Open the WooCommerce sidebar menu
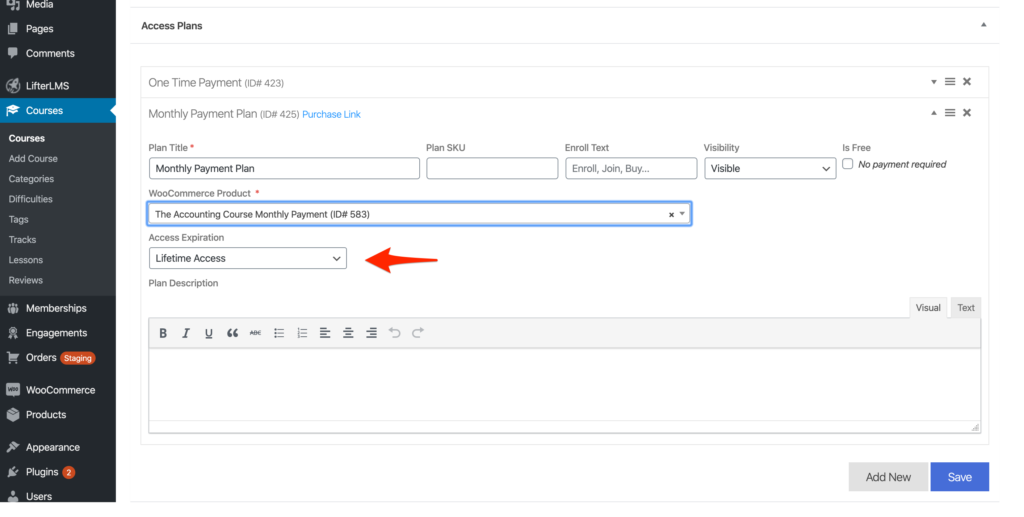Image resolution: width=1024 pixels, height=517 pixels. [x=60, y=390]
